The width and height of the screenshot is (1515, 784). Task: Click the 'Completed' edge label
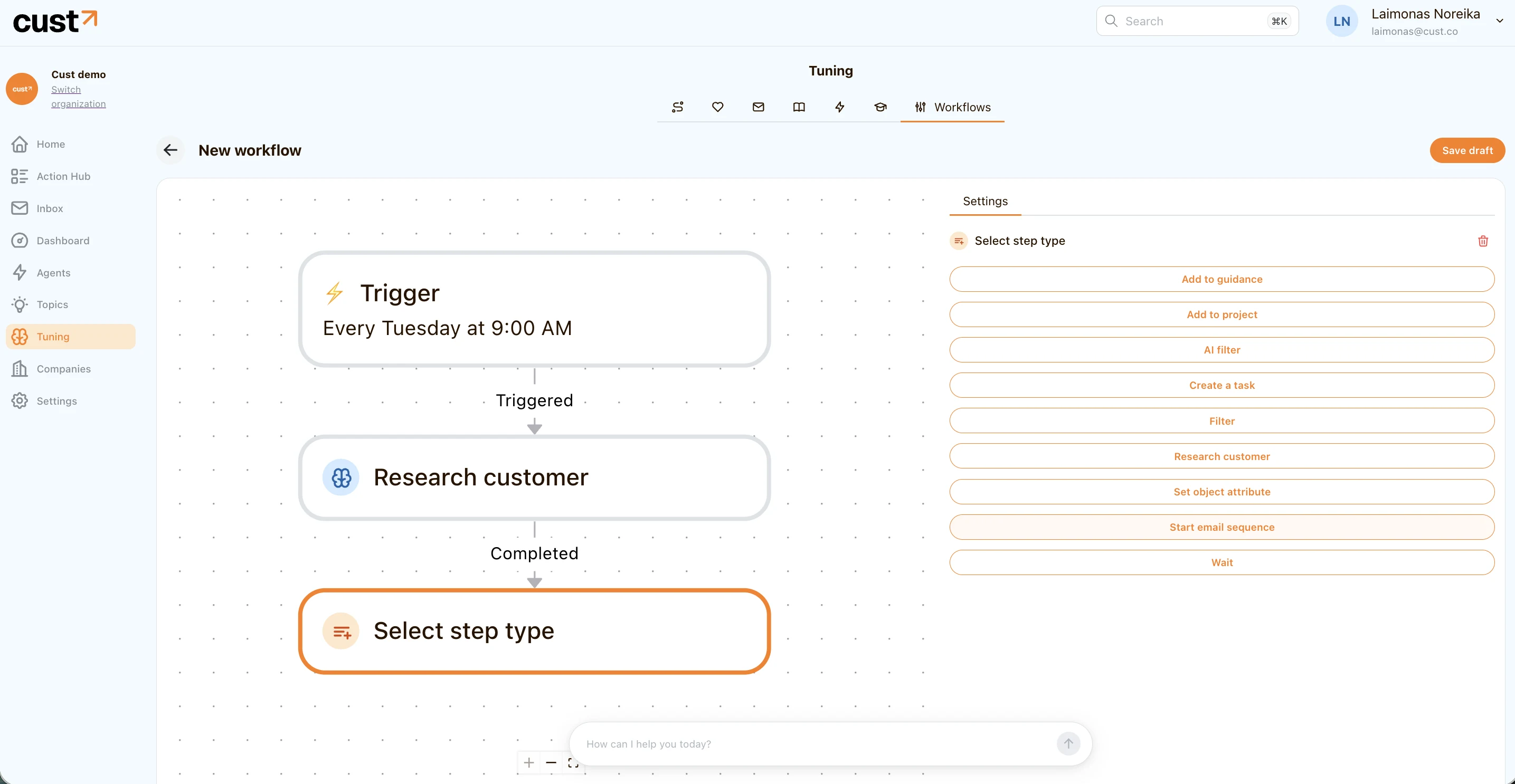[534, 553]
